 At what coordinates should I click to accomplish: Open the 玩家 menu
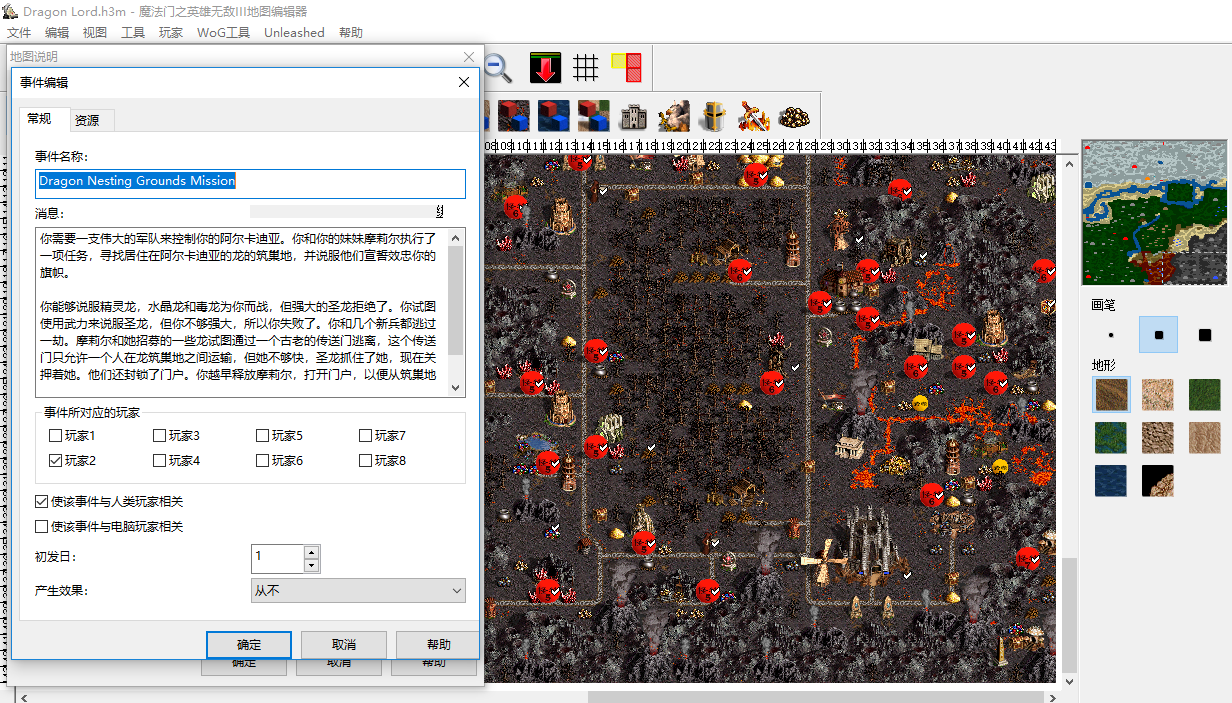pyautogui.click(x=171, y=33)
